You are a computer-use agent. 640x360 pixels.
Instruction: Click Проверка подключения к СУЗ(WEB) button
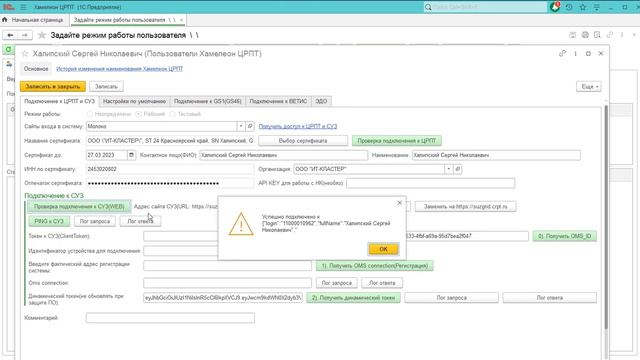(x=79, y=207)
